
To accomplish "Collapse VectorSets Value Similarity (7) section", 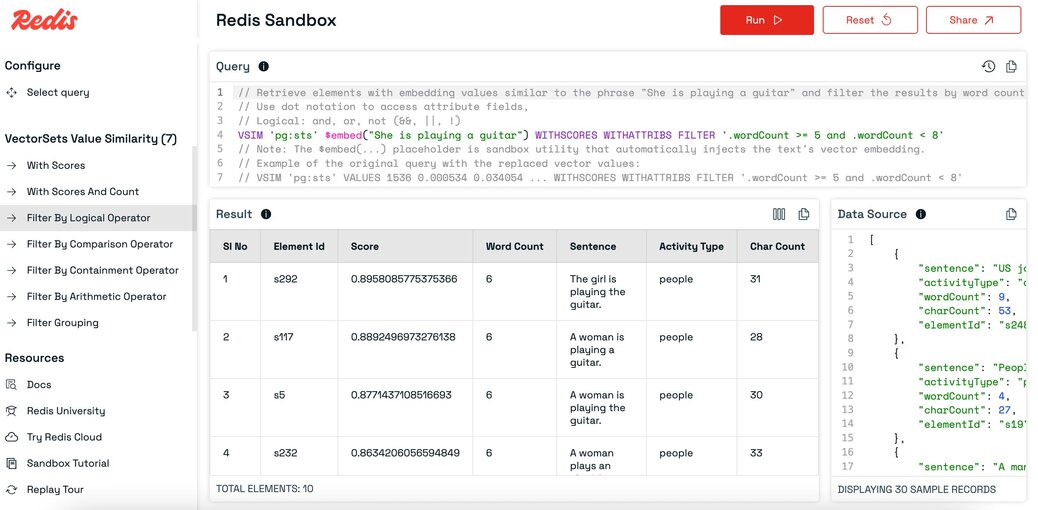I will [91, 139].
